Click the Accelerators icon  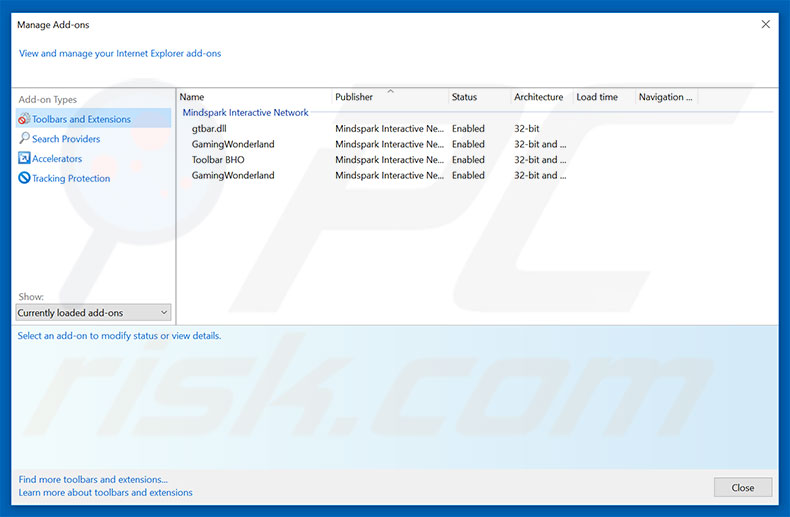pos(24,158)
